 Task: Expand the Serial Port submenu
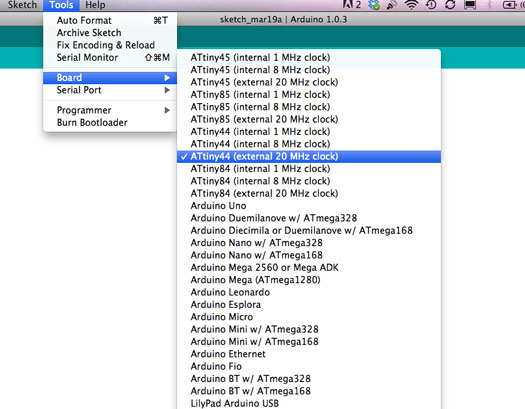(x=110, y=90)
